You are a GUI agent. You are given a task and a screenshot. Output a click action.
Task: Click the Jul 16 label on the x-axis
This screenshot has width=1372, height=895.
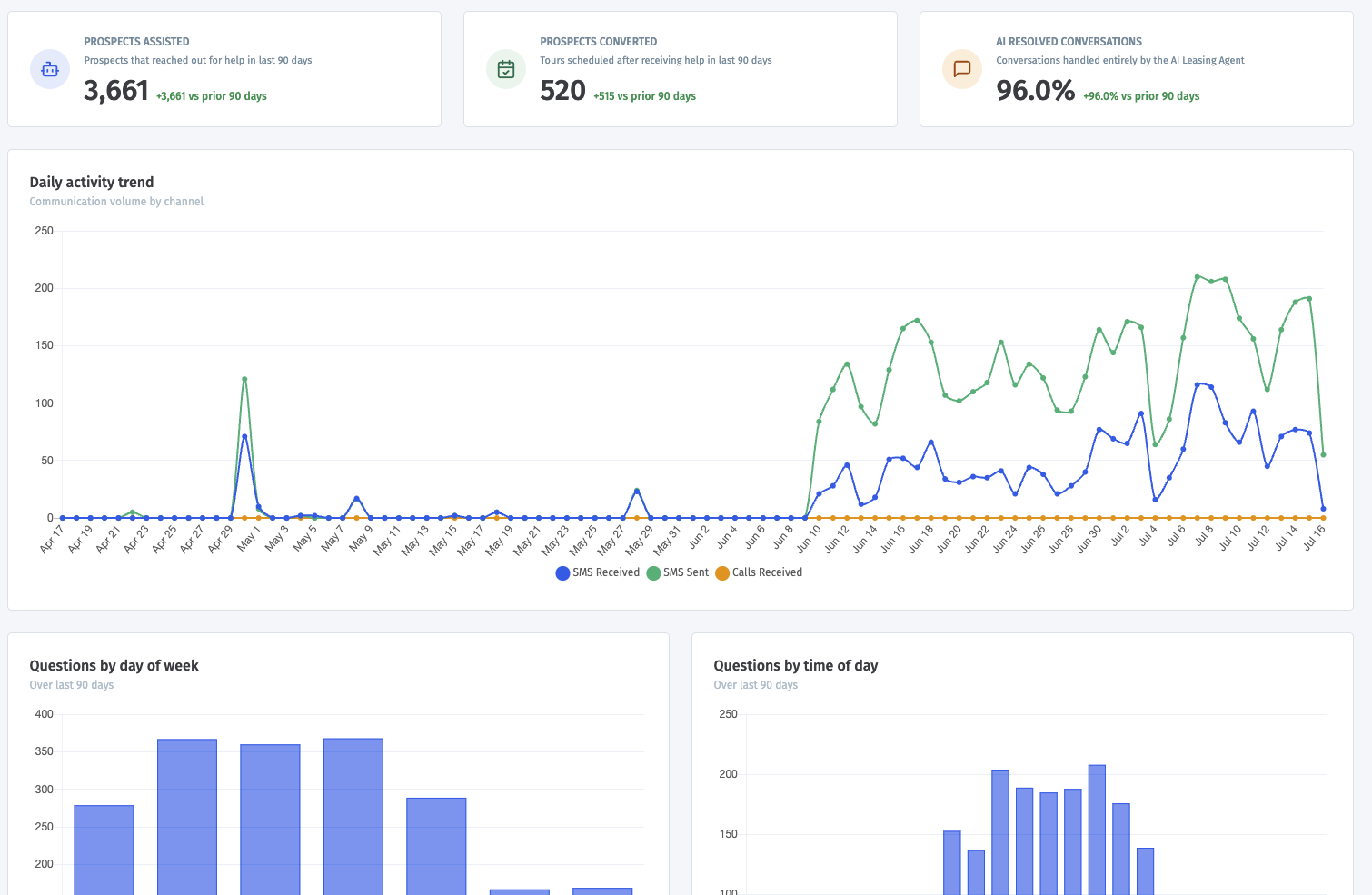(x=1314, y=537)
